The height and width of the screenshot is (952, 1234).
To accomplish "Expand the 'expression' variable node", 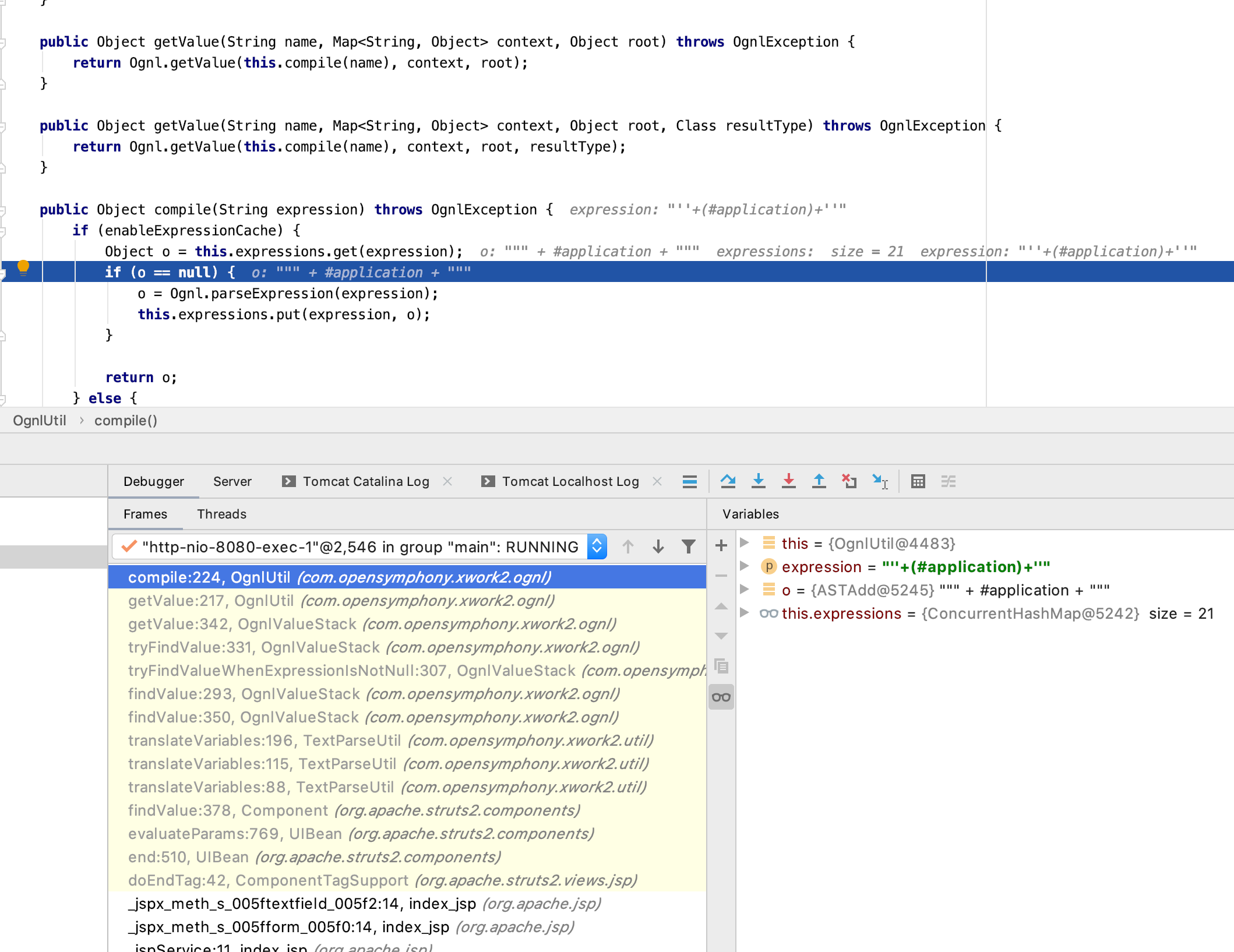I will pos(744,566).
